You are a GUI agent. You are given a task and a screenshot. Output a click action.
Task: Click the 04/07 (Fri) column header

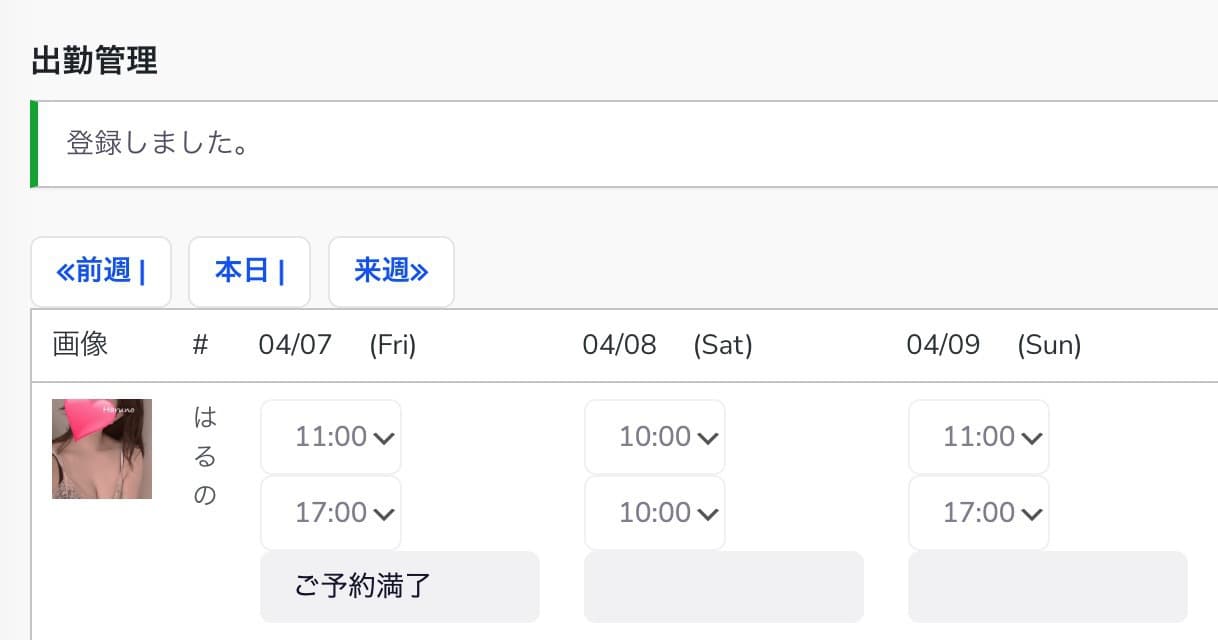(337, 345)
